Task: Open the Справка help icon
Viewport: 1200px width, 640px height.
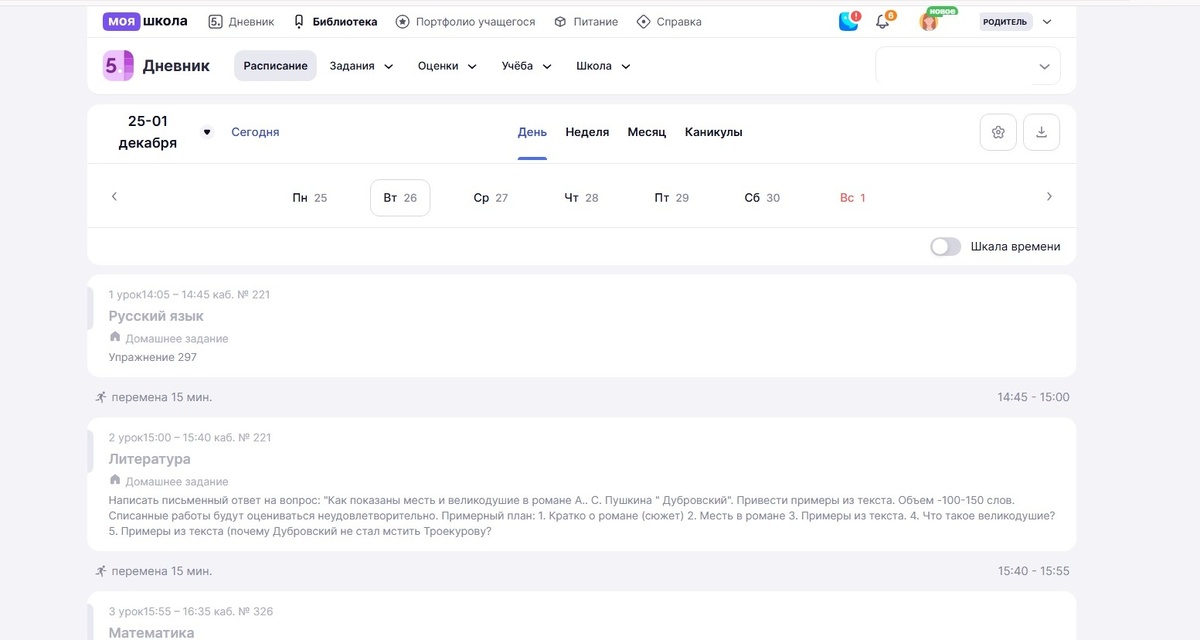Action: [x=644, y=20]
